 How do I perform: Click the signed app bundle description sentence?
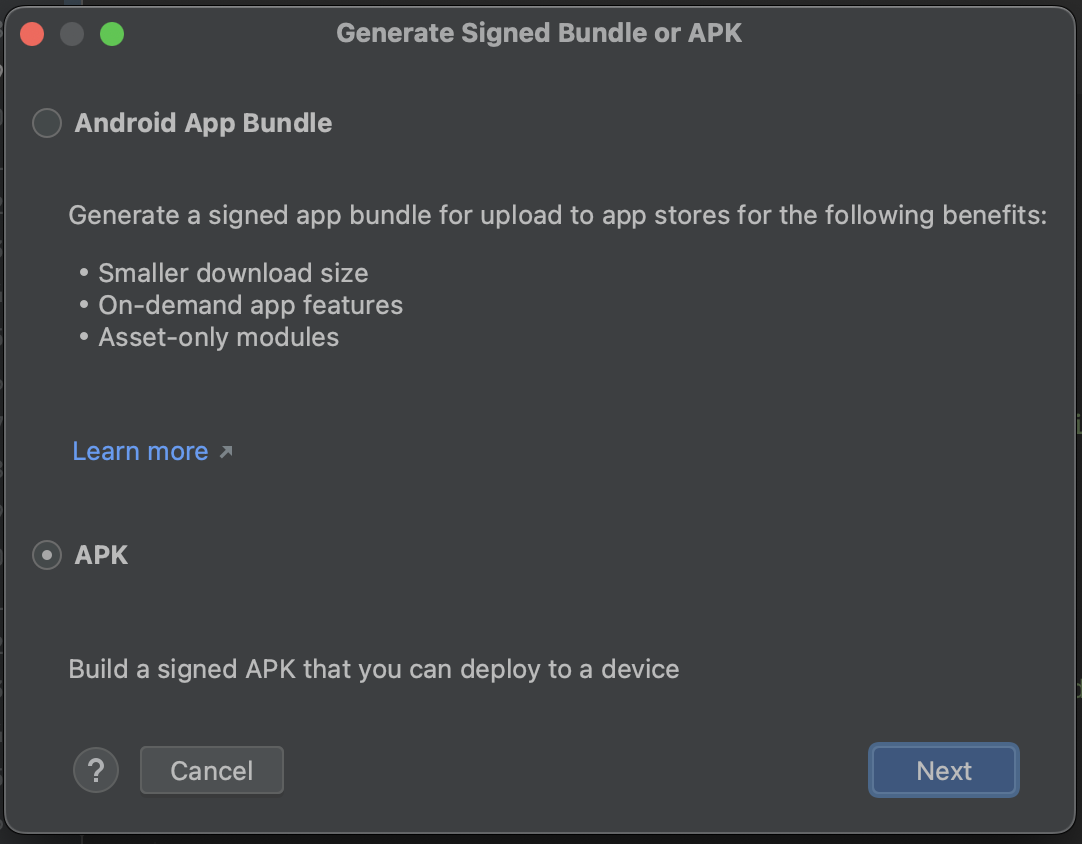pos(557,215)
